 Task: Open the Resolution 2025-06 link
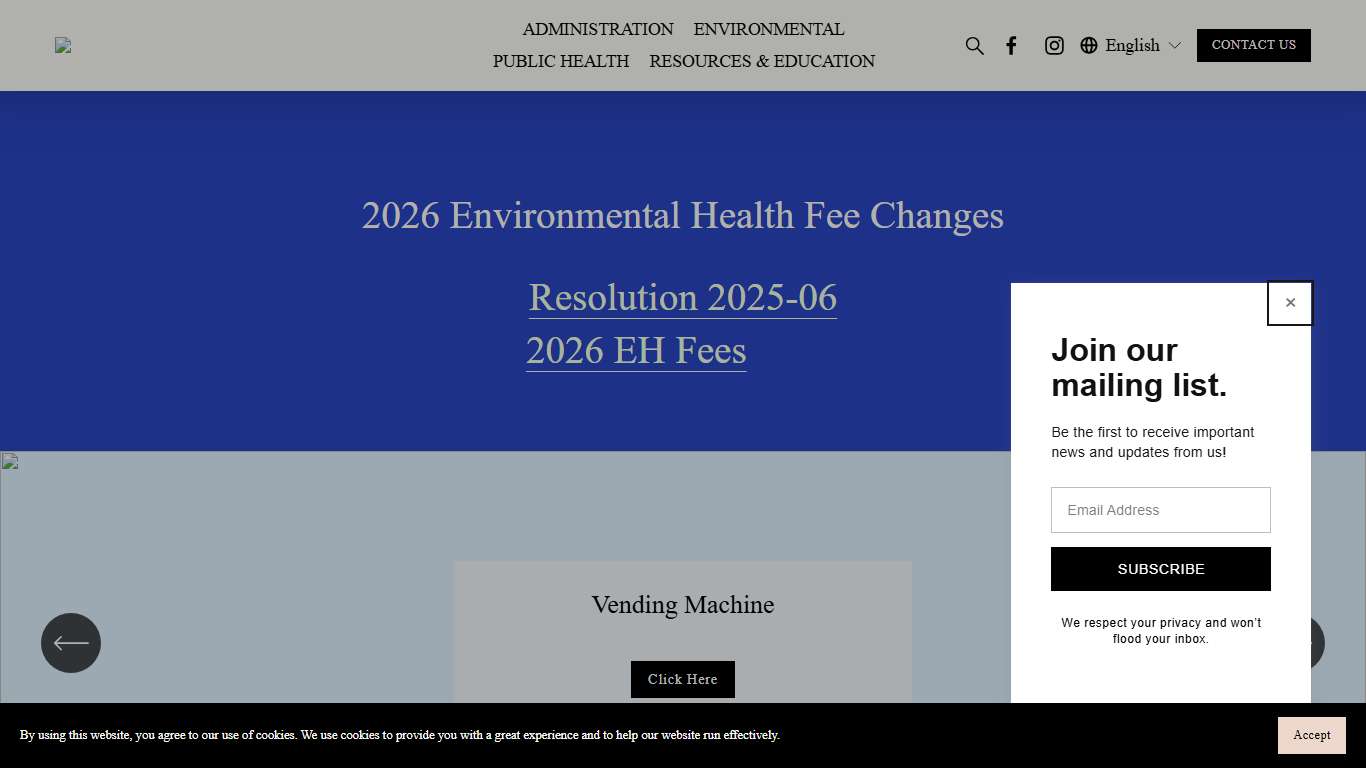tap(682, 298)
